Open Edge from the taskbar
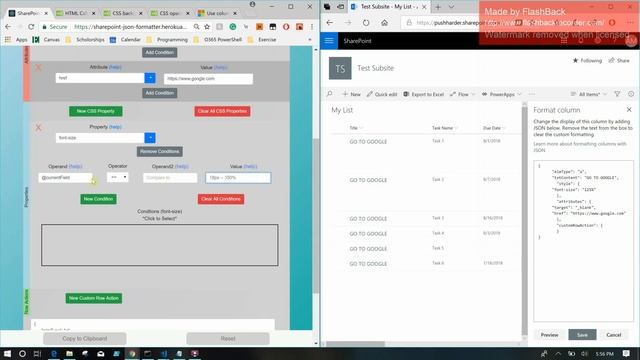 pyautogui.click(x=54, y=353)
